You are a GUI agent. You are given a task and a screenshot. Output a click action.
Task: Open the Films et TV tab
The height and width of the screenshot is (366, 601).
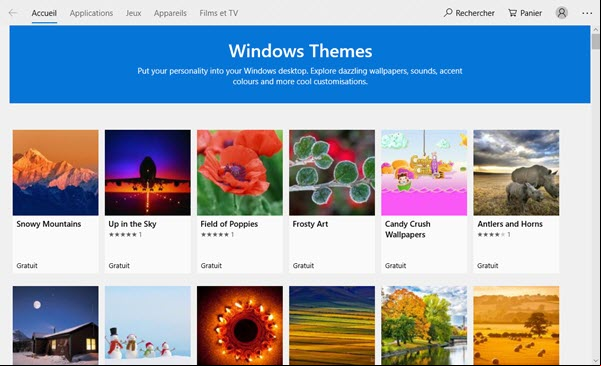click(x=218, y=13)
